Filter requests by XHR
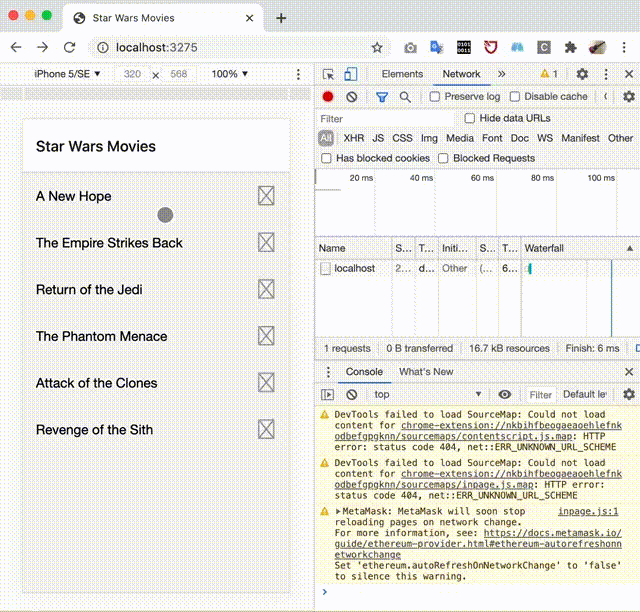 [x=353, y=138]
